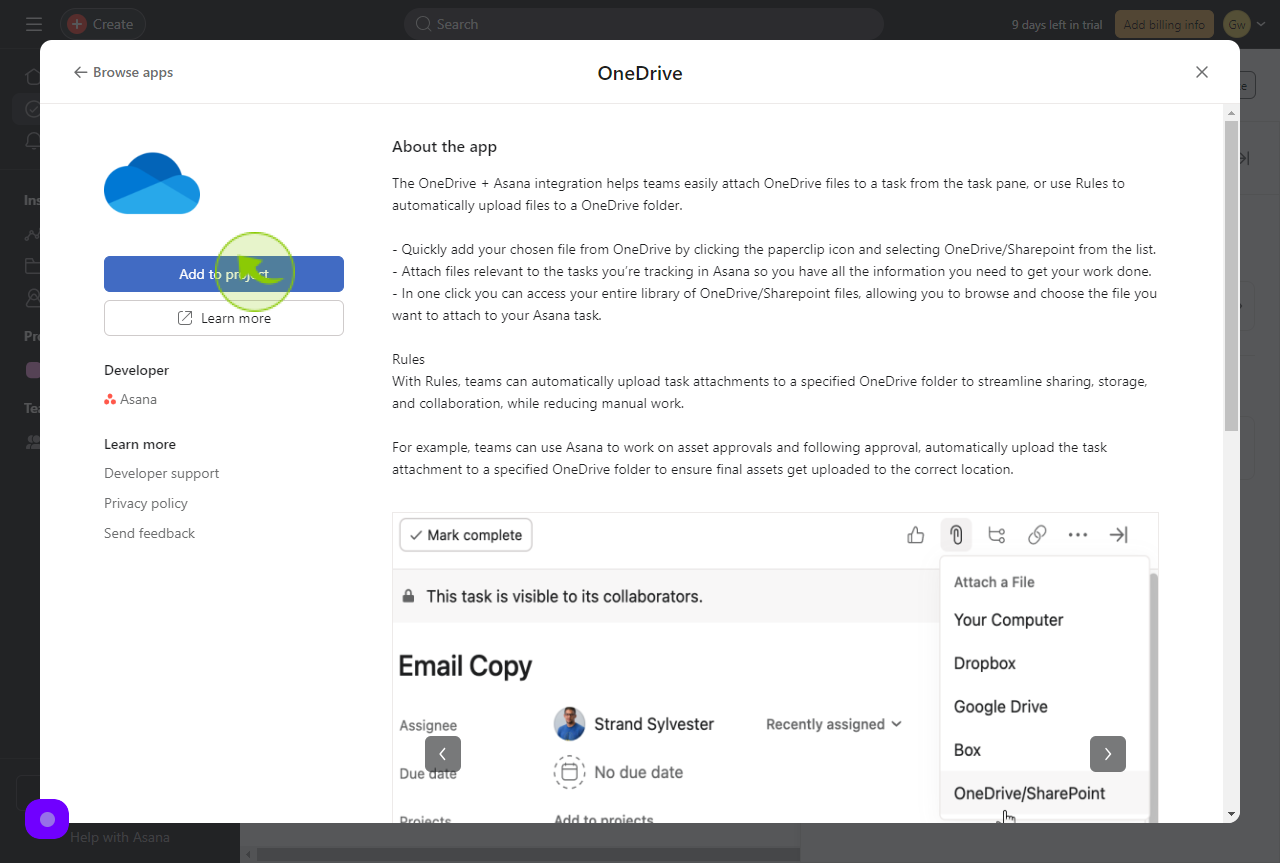Open the three-dot more actions icon
1280x863 pixels.
[x=1078, y=535]
